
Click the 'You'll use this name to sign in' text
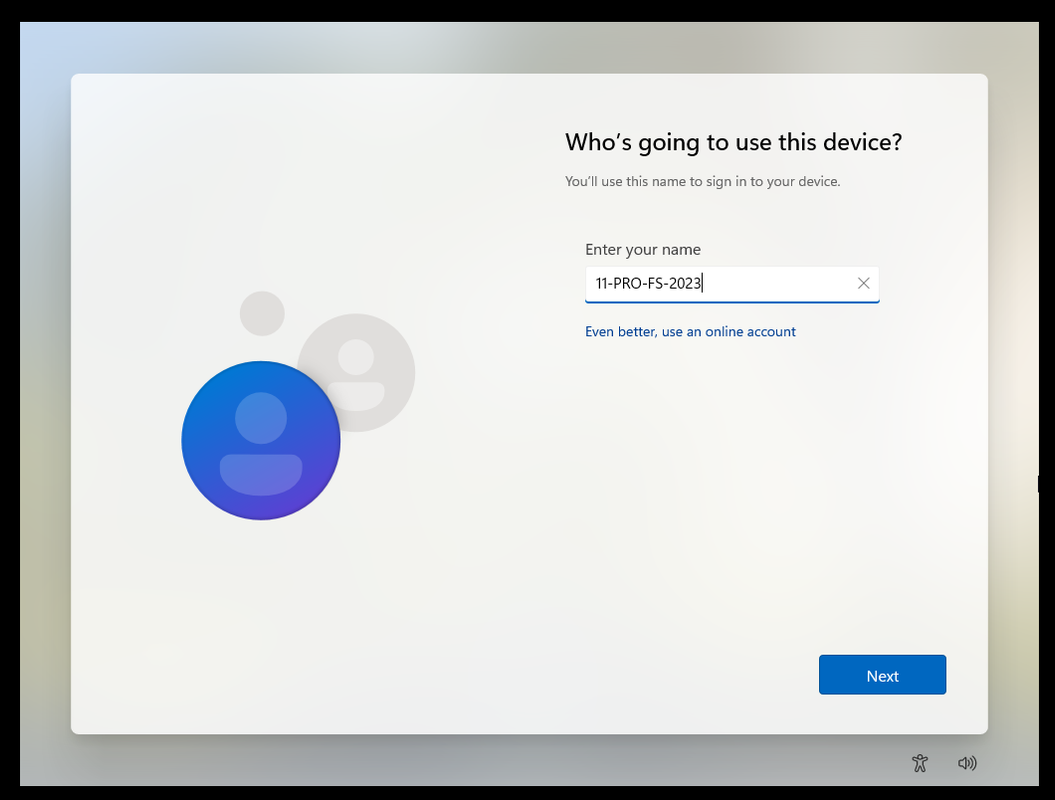point(702,182)
